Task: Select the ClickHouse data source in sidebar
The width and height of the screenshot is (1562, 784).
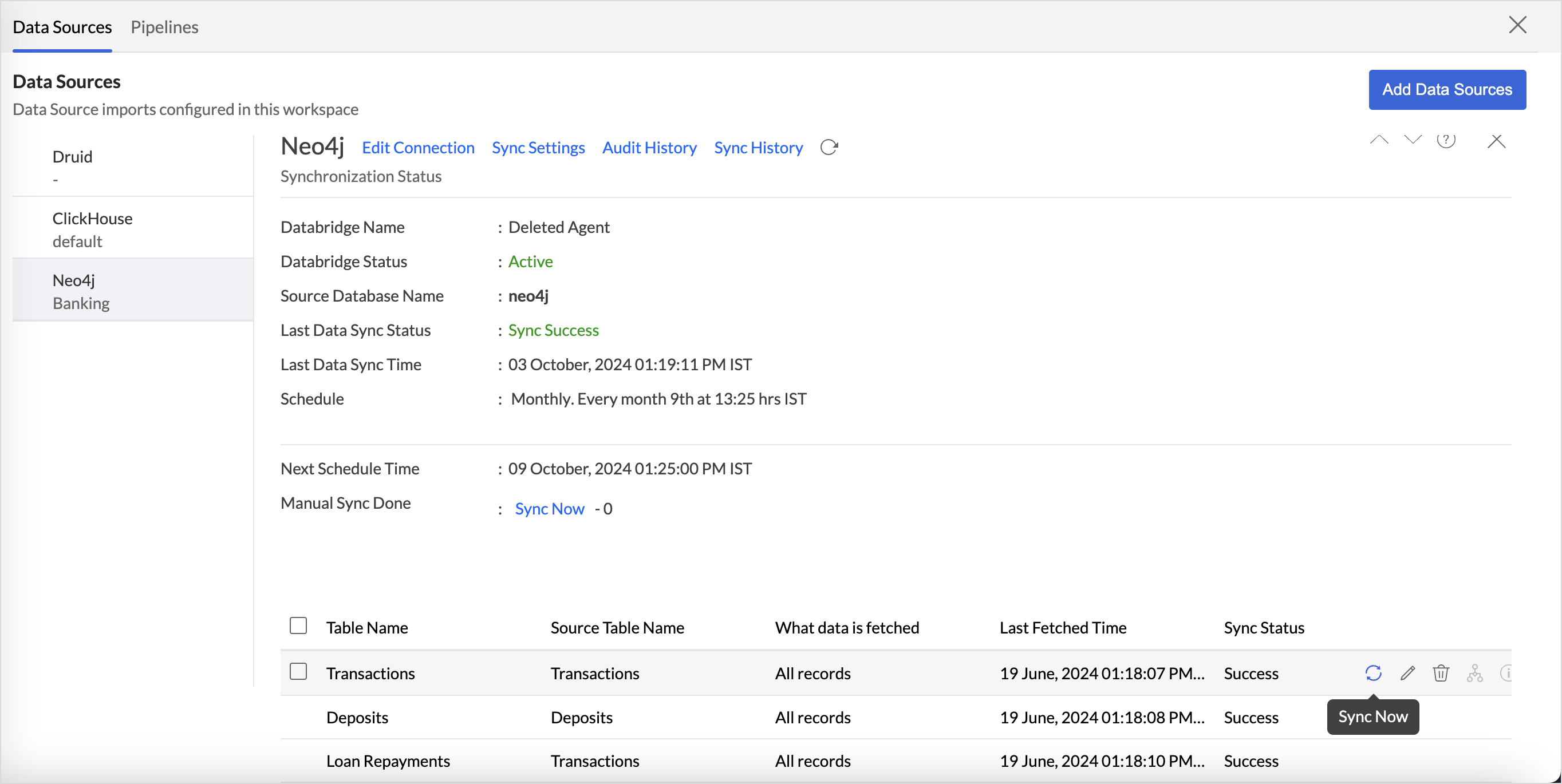Action: (92, 229)
